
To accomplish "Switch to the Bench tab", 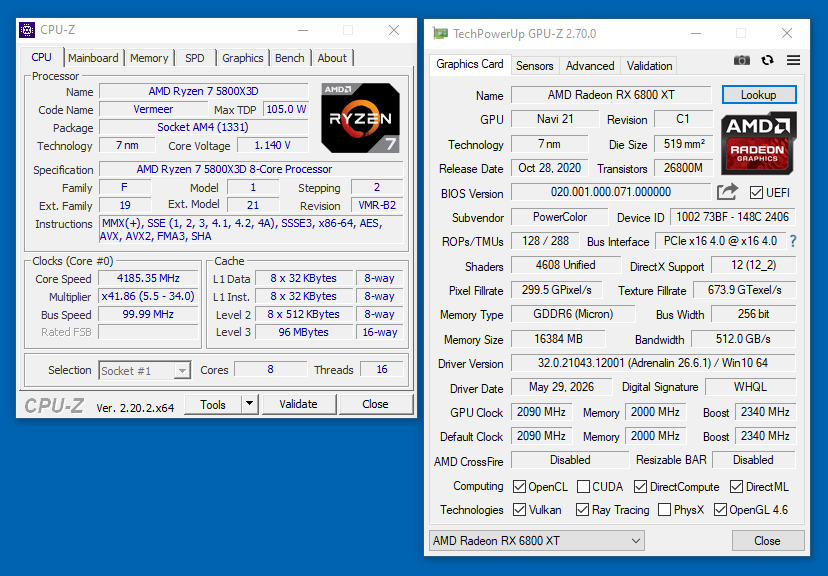I will tap(289, 58).
